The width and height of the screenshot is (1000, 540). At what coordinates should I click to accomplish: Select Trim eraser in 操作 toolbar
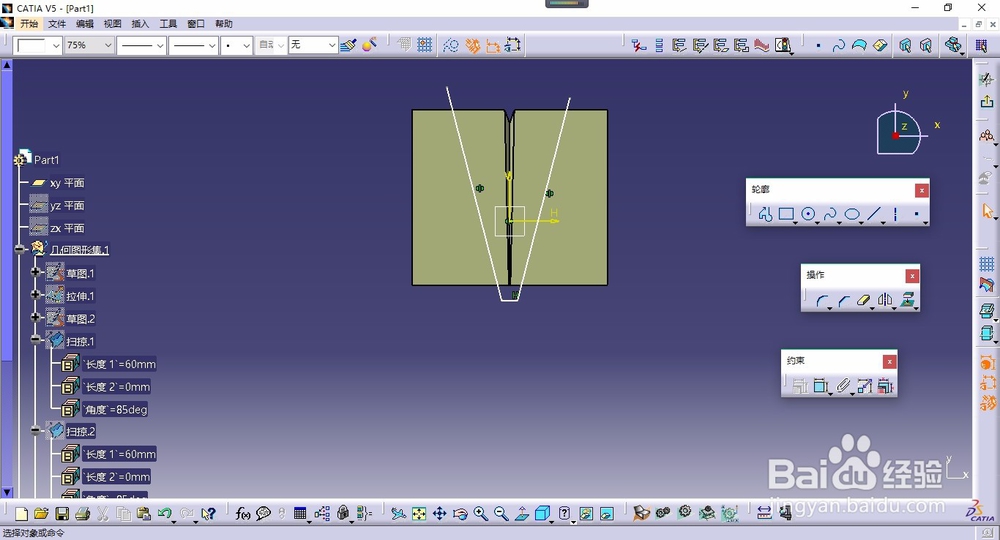(x=864, y=300)
